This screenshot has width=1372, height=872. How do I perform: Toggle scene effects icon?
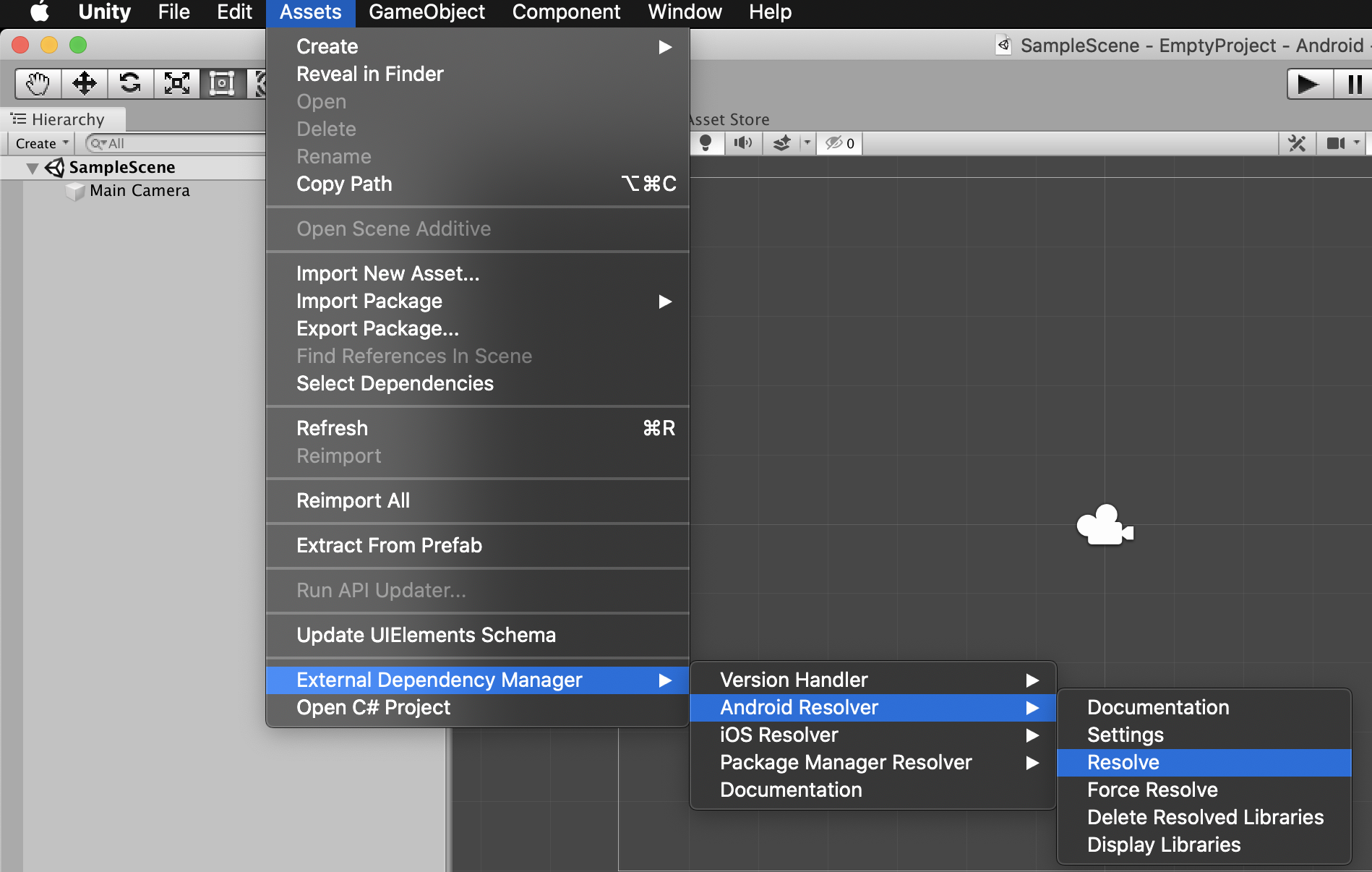click(782, 143)
